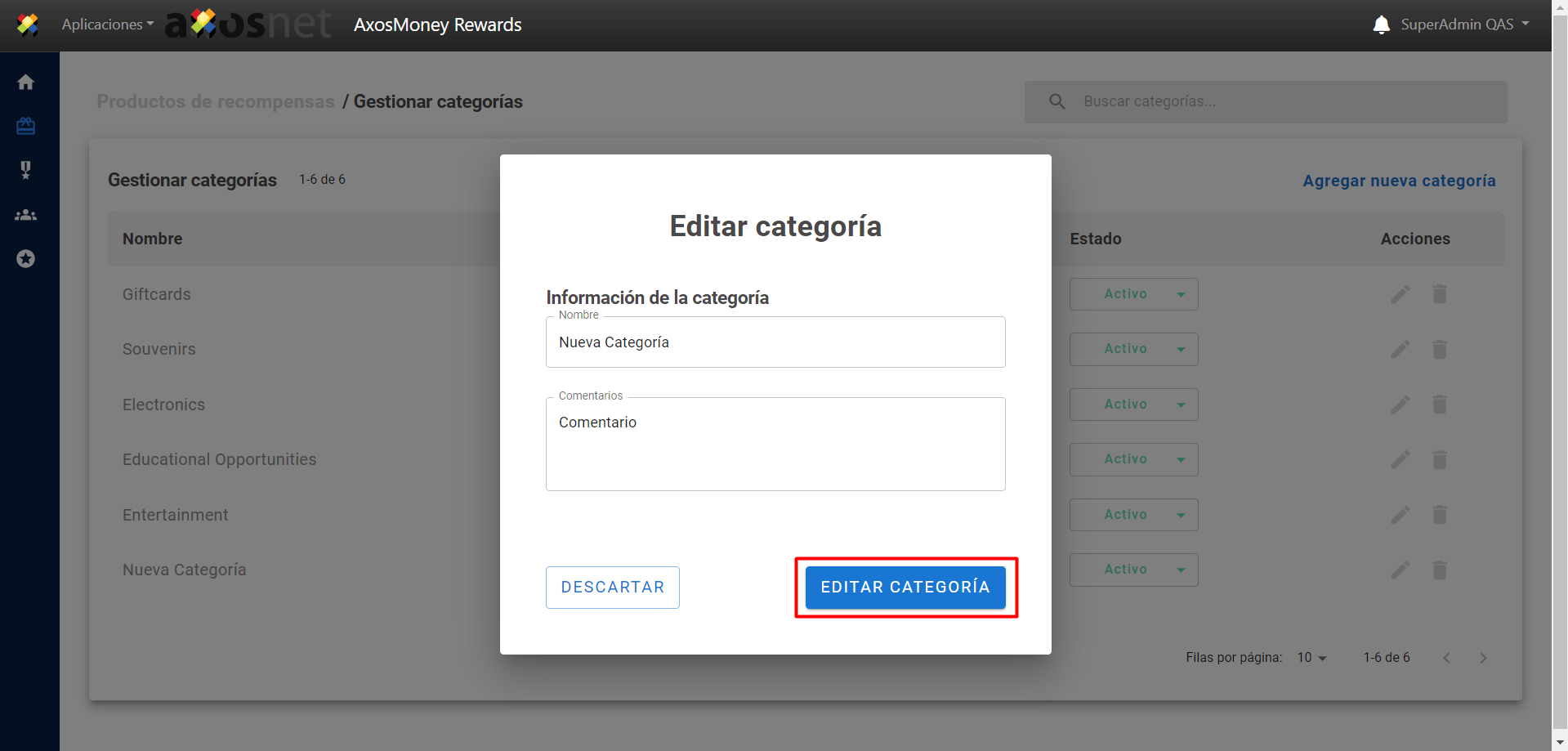Viewport: 1568px width, 751px height.
Task: Click Agregar nueva categoría link
Action: (x=1398, y=181)
